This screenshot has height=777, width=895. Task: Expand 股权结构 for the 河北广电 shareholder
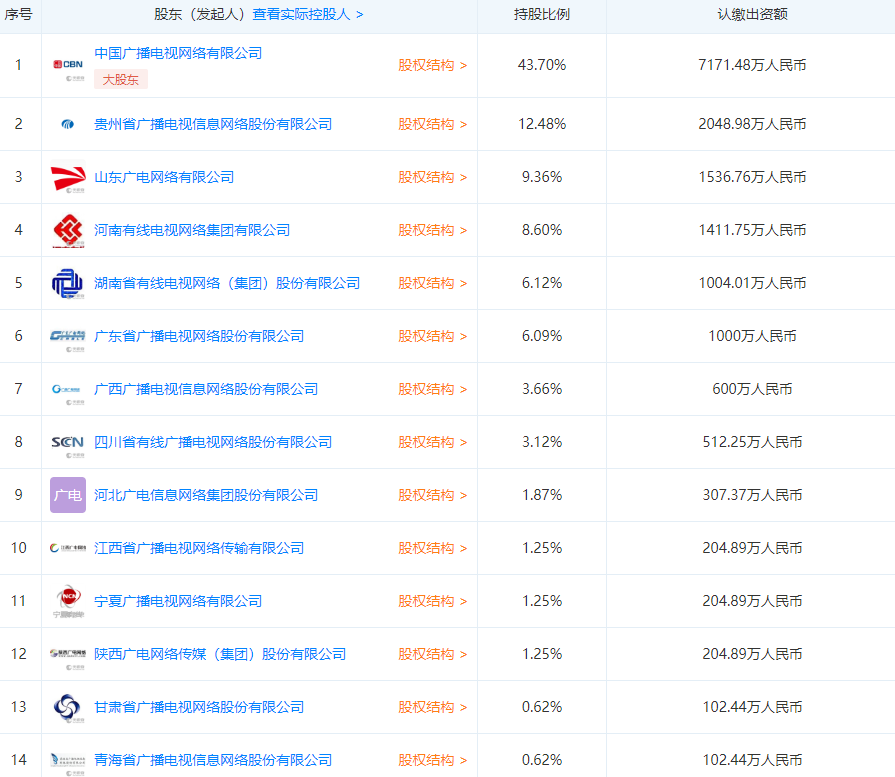tap(433, 495)
